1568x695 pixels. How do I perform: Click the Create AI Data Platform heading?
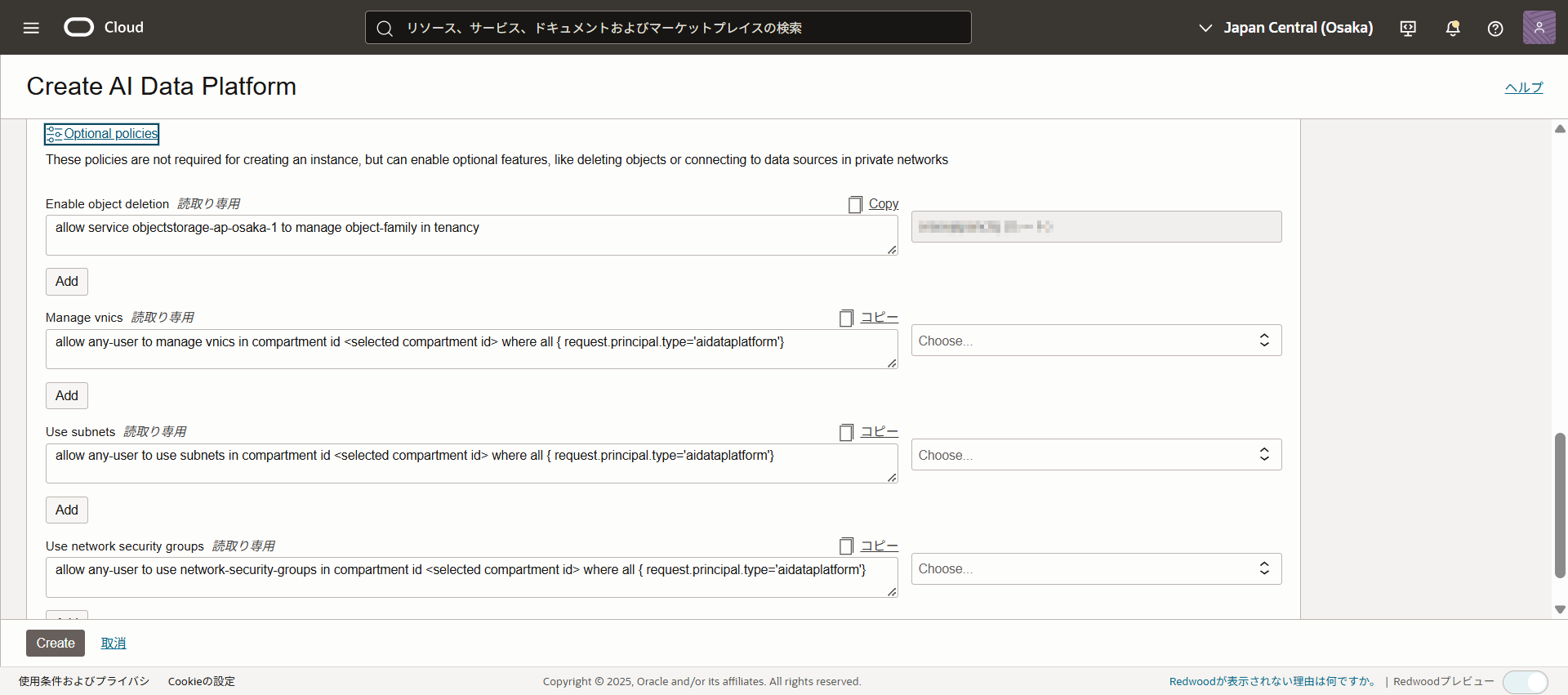(x=162, y=87)
